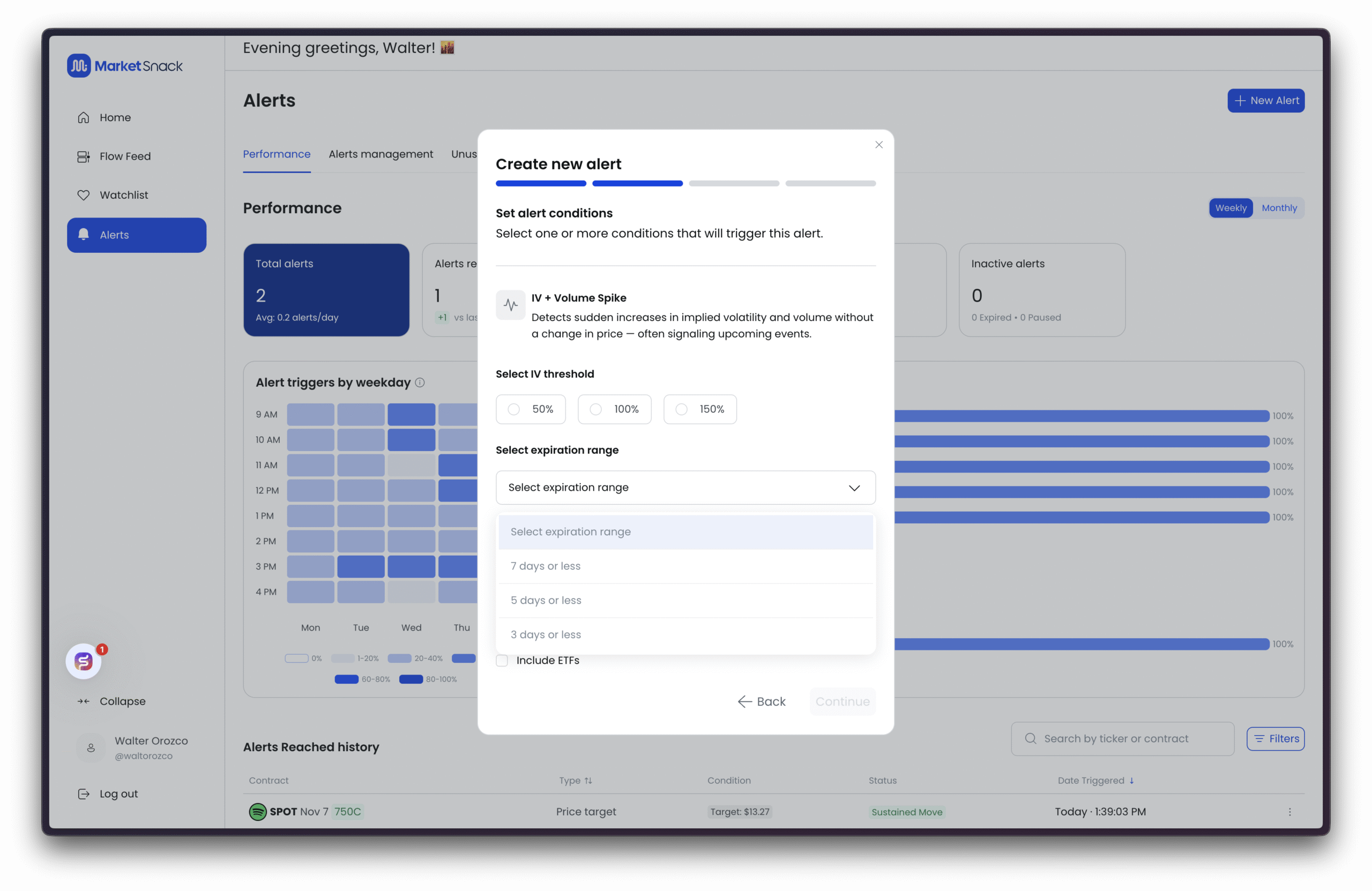The height and width of the screenshot is (891, 1372).
Task: Click the New Alert button
Action: [x=1265, y=101]
